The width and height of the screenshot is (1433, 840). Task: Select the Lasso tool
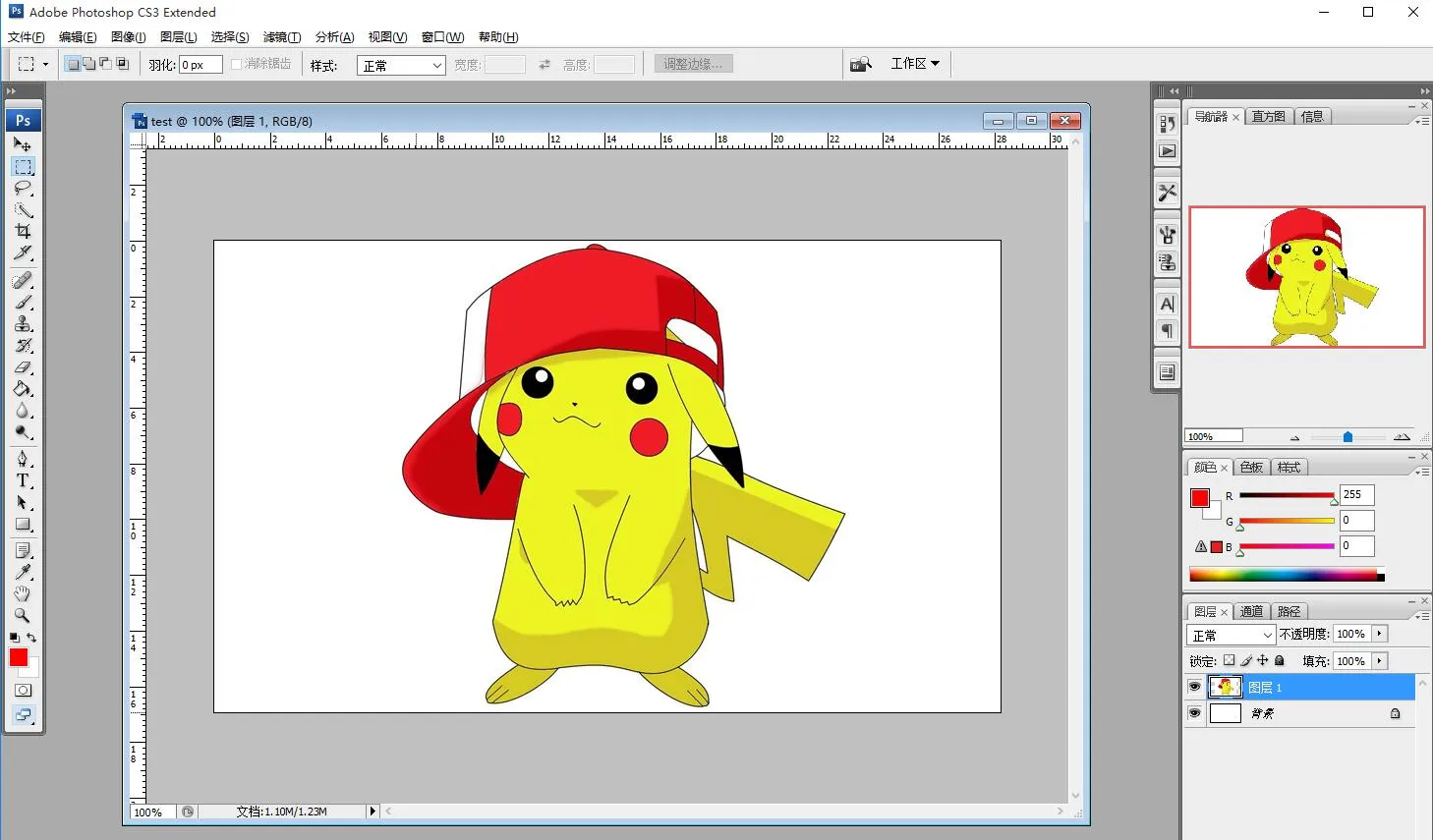(x=23, y=188)
